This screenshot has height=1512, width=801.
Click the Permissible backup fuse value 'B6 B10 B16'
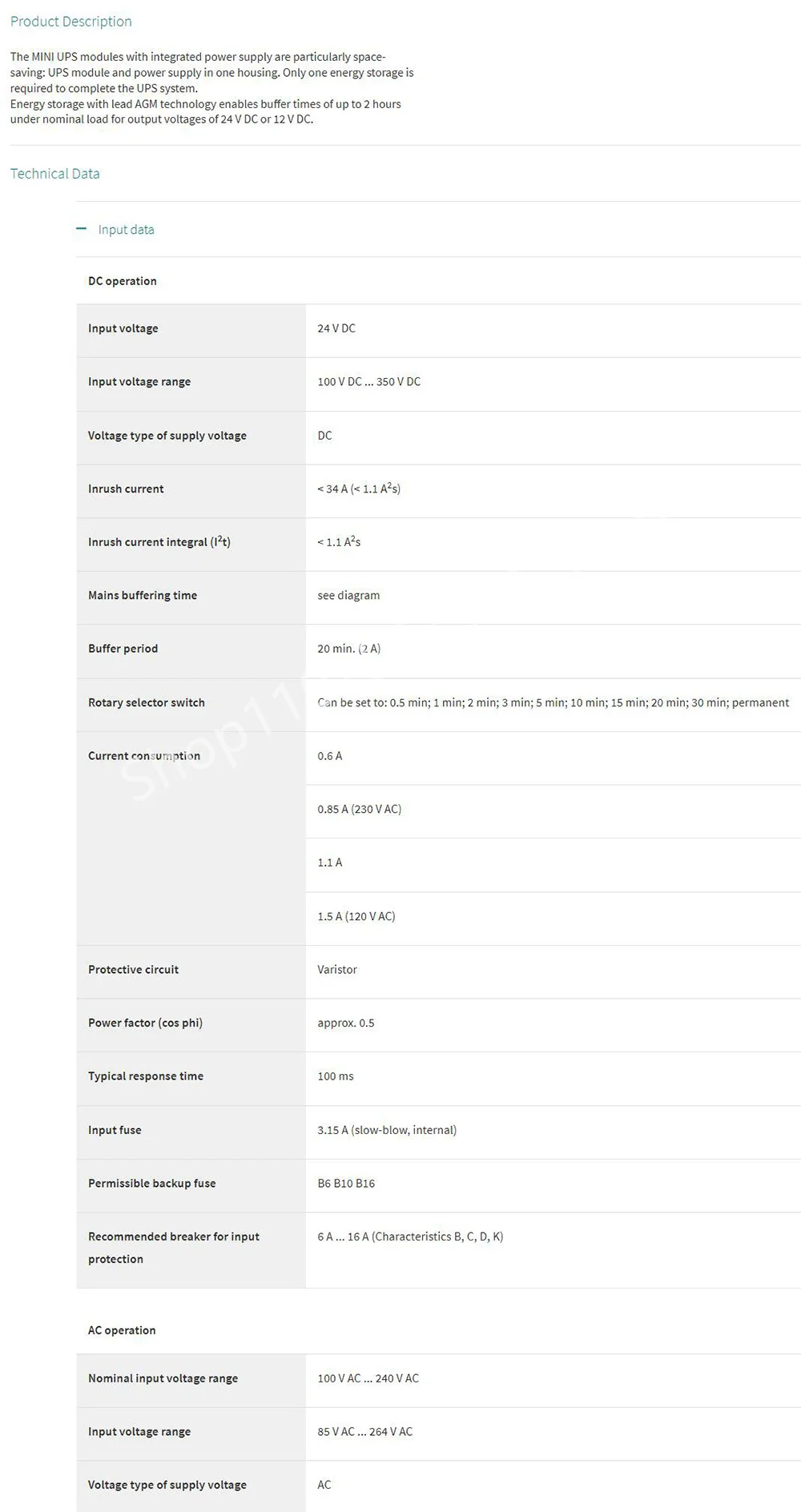(346, 1183)
